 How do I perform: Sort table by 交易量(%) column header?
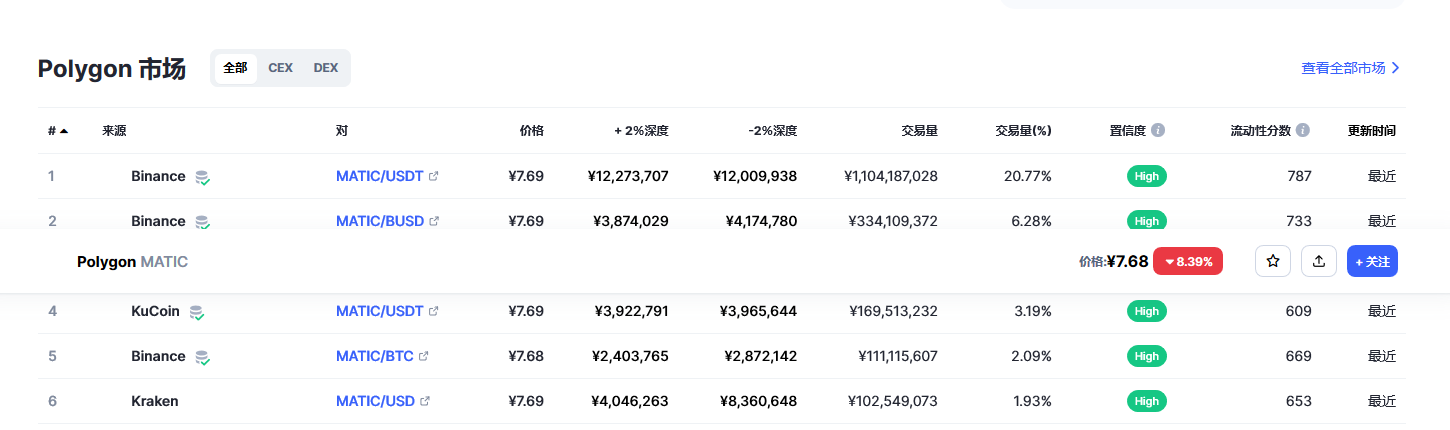1023,130
